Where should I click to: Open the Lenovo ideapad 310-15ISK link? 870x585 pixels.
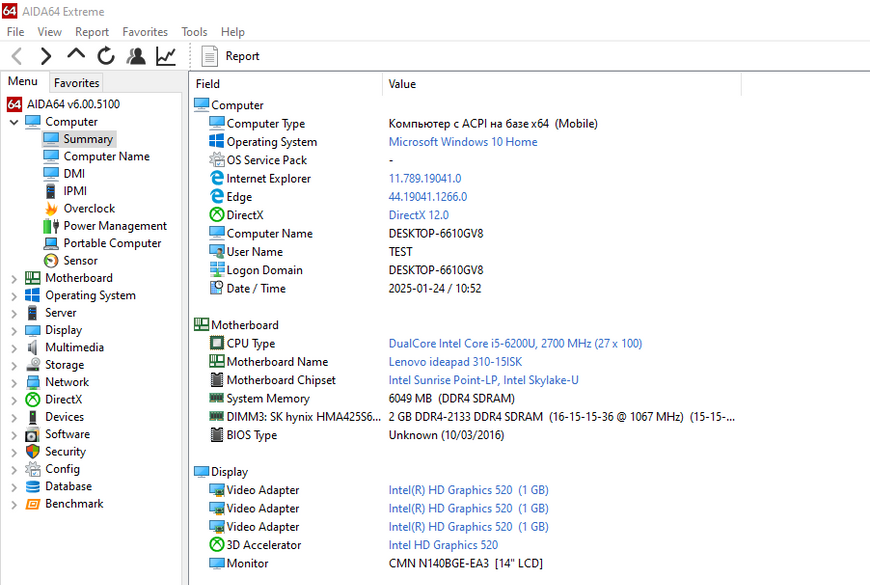point(455,362)
